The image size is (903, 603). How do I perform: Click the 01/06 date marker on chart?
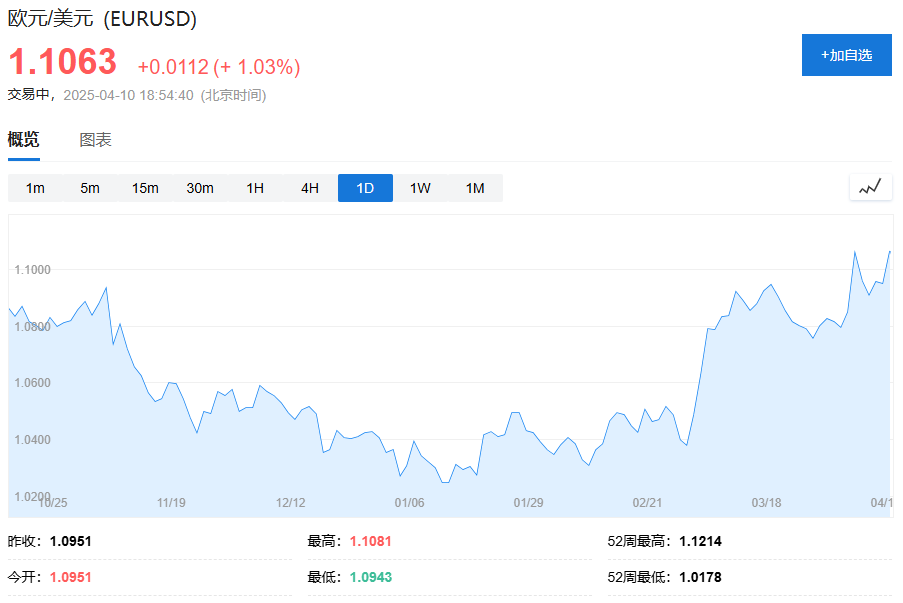(410, 502)
